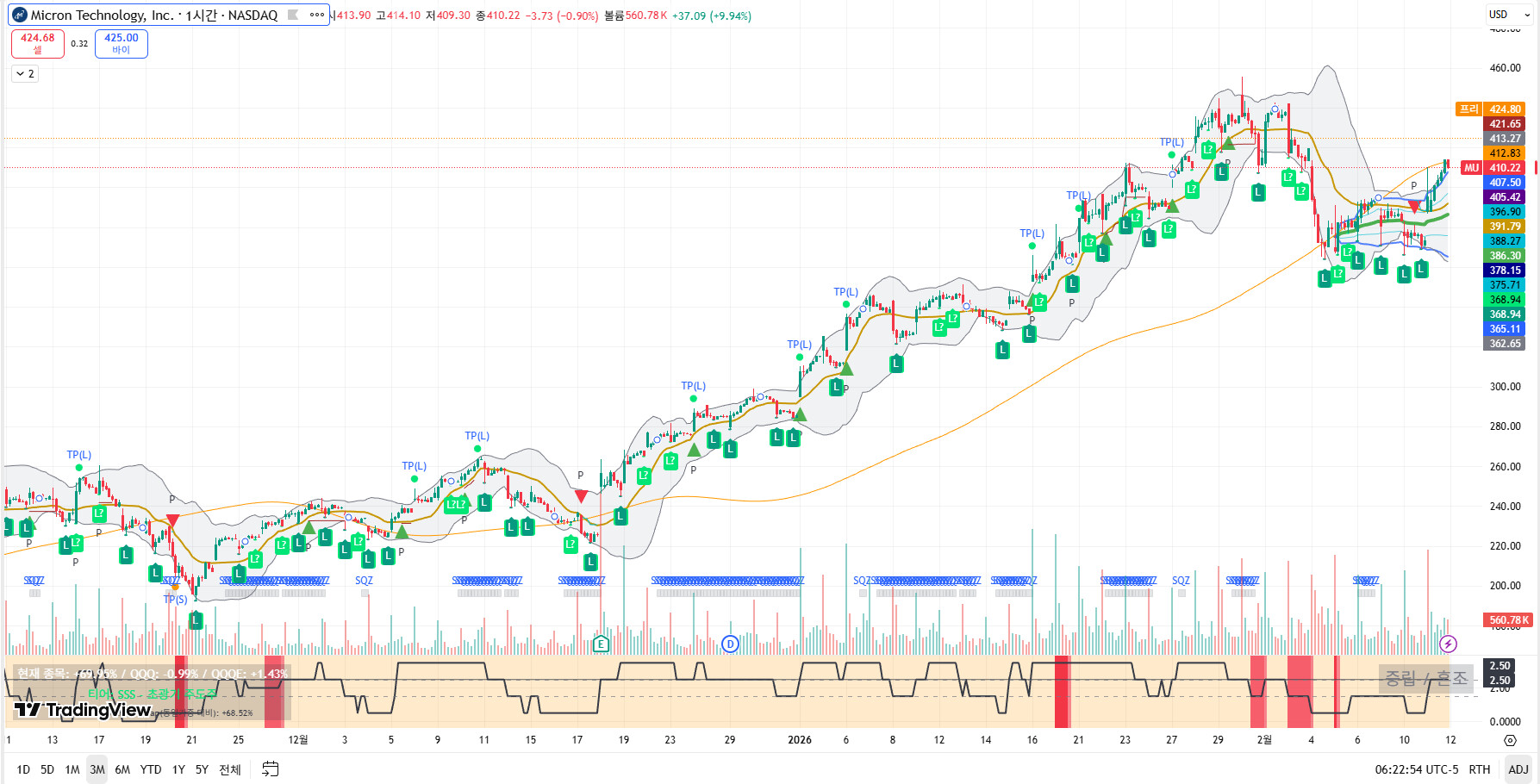Click the SQZ label near January 27
This screenshot has width=1540, height=784.
pyautogui.click(x=1181, y=581)
